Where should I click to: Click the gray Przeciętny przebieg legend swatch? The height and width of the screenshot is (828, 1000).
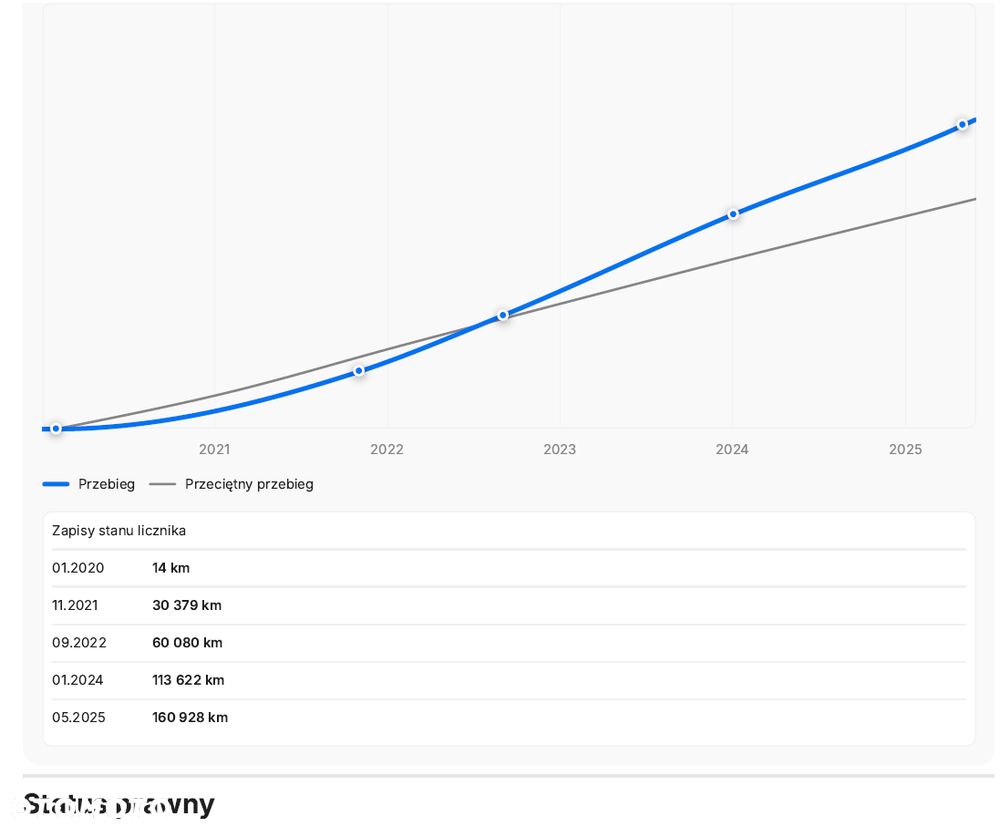point(162,484)
